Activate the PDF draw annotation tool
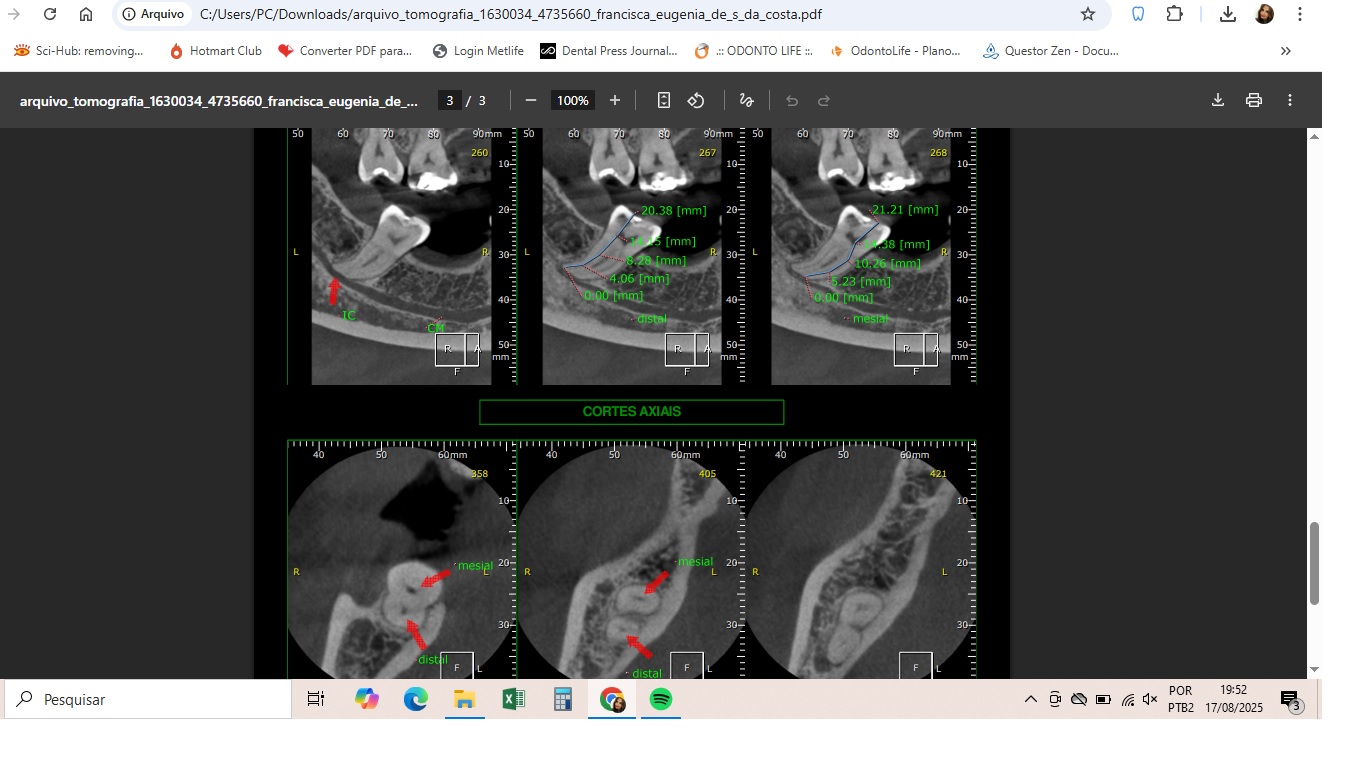 [746, 100]
